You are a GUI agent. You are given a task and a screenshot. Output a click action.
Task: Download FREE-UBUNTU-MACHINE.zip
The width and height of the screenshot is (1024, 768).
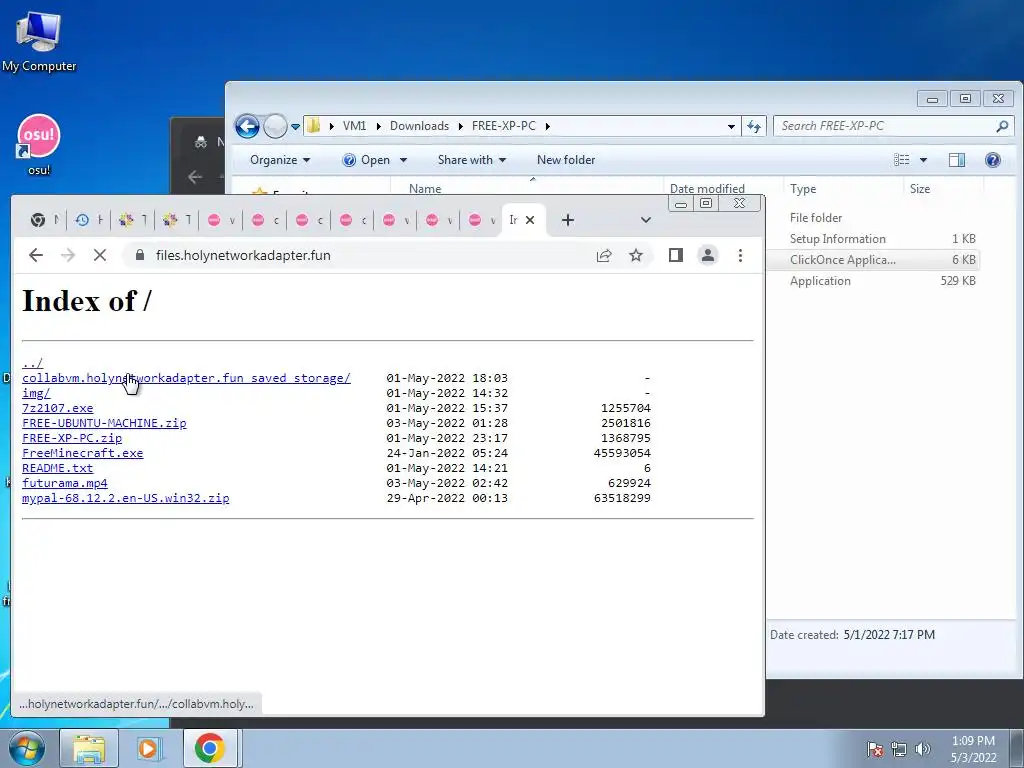pyautogui.click(x=104, y=423)
